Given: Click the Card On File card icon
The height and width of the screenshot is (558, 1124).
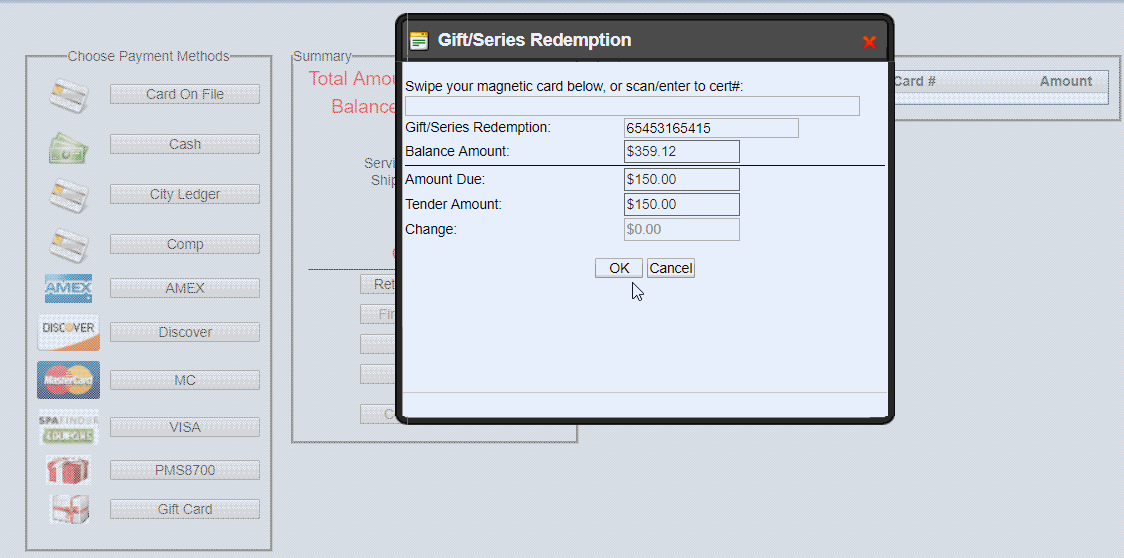Looking at the screenshot, I should [x=69, y=95].
